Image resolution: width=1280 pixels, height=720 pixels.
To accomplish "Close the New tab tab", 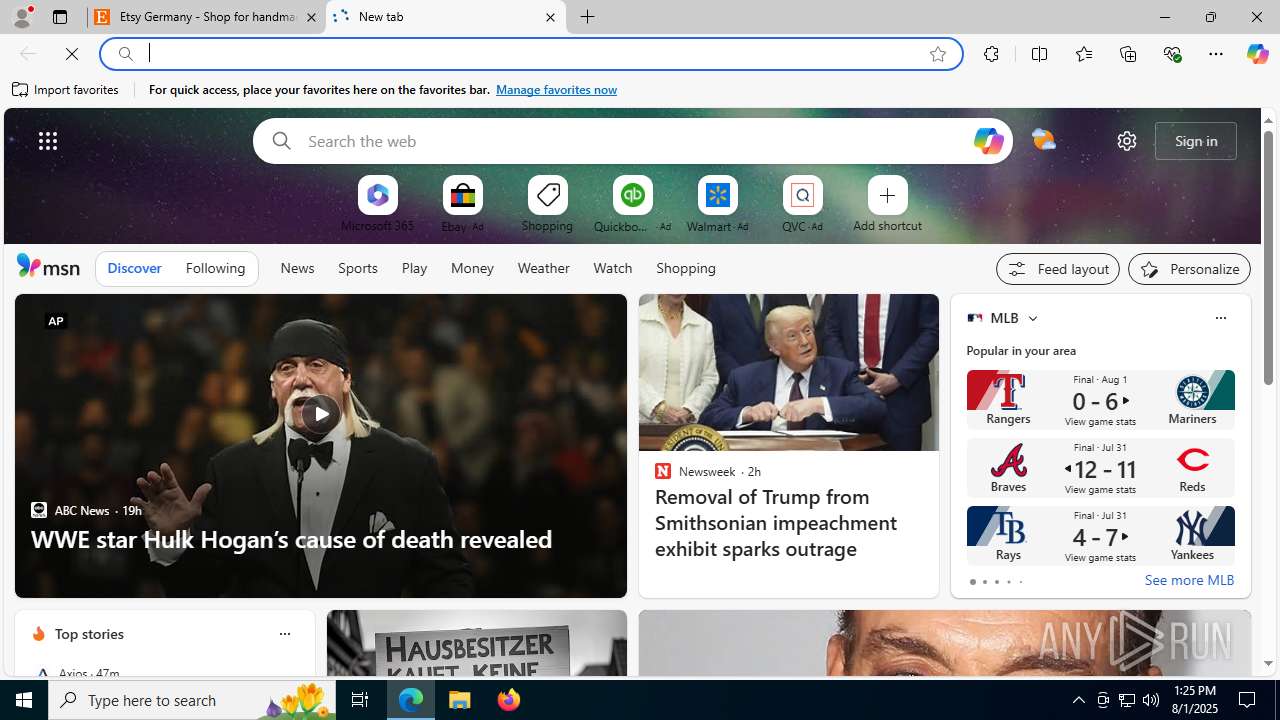I will pyautogui.click(x=550, y=17).
